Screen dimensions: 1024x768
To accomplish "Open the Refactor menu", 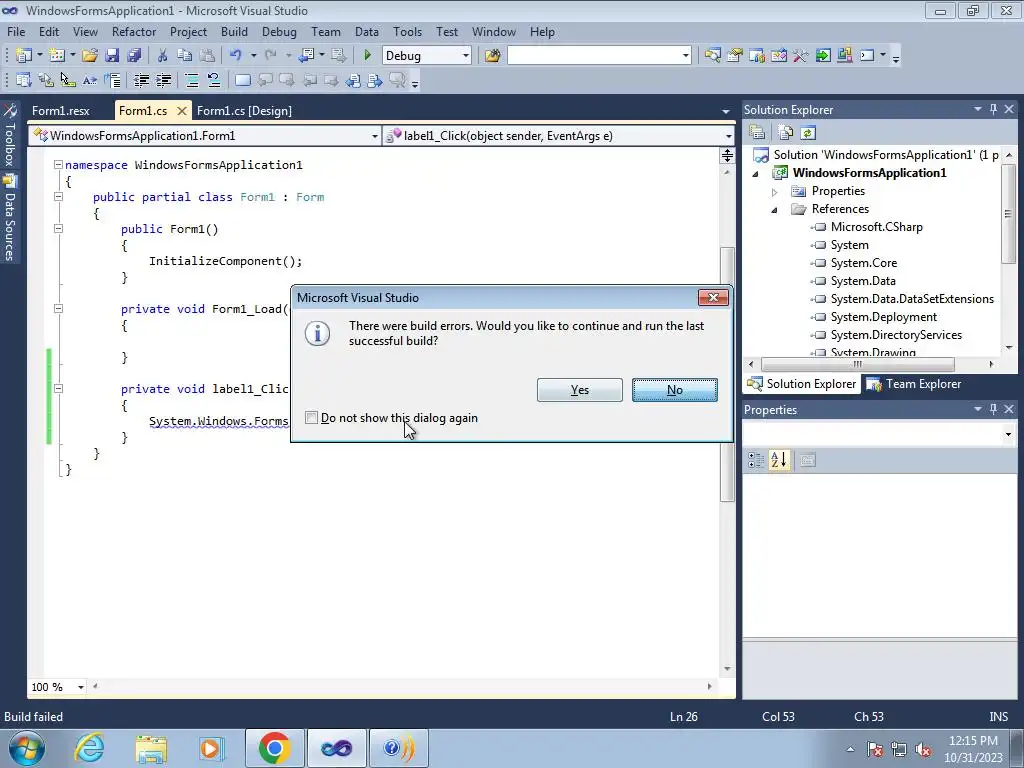I will pyautogui.click(x=134, y=31).
